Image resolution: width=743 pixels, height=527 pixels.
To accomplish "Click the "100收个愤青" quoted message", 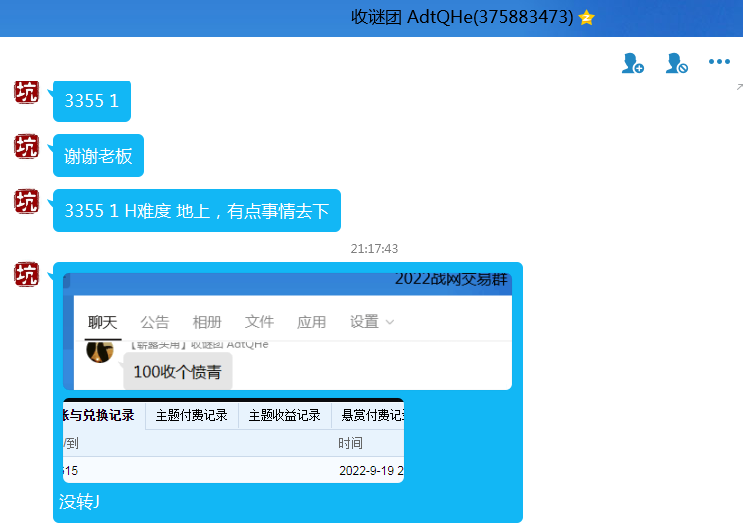I will pos(177,372).
